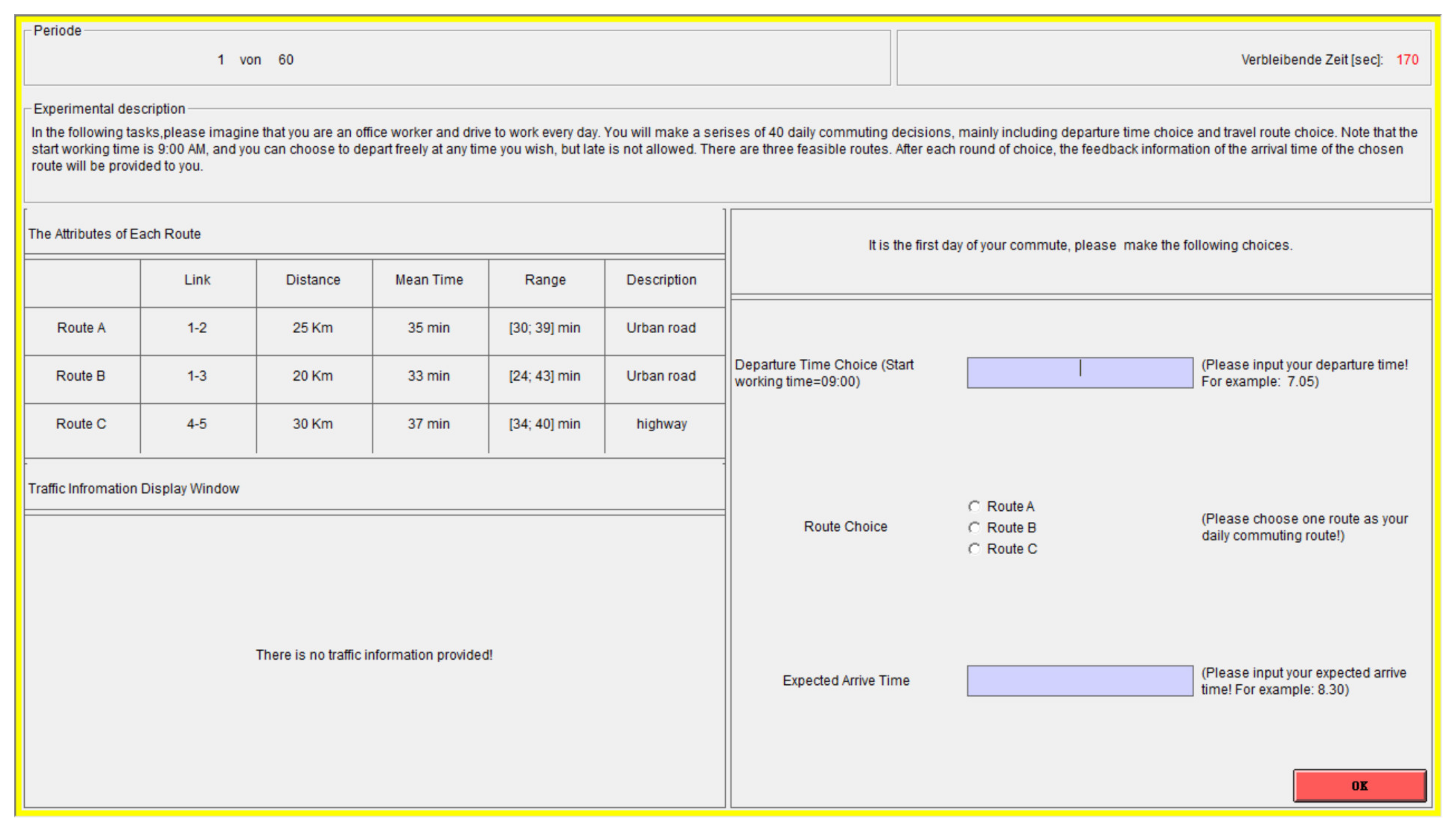
Task: Click the Route A row label cell
Action: pyautogui.click(x=81, y=328)
